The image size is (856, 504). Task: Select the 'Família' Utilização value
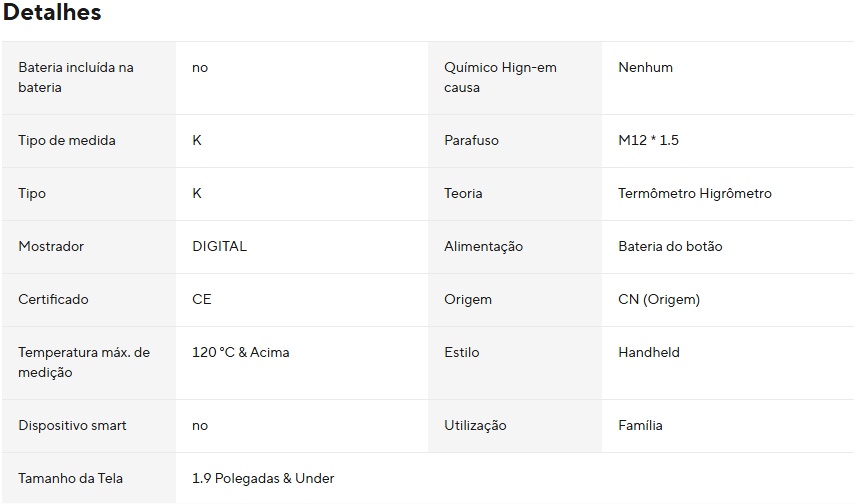pyautogui.click(x=640, y=425)
